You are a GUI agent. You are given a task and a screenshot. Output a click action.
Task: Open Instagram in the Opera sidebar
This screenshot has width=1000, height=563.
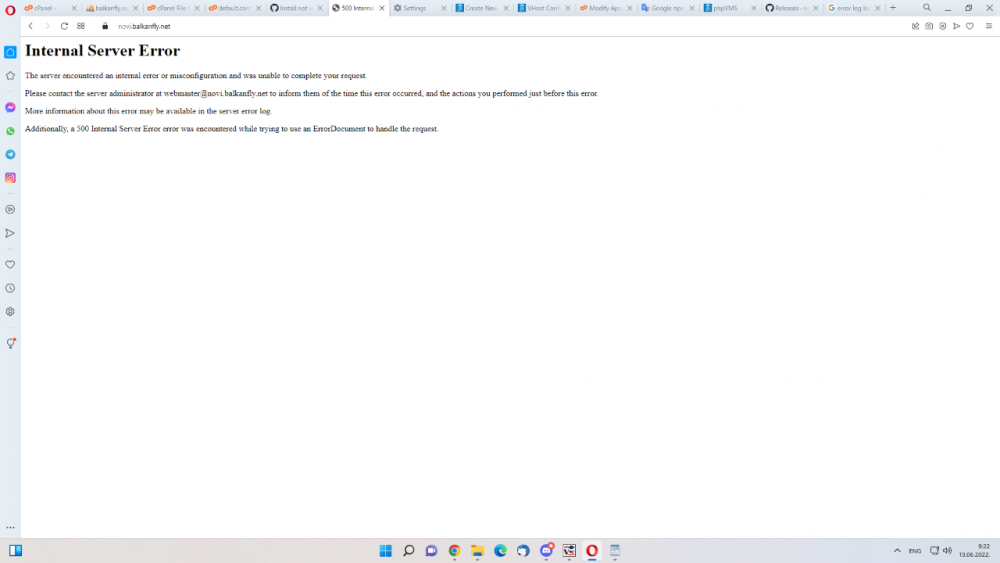pyautogui.click(x=10, y=178)
